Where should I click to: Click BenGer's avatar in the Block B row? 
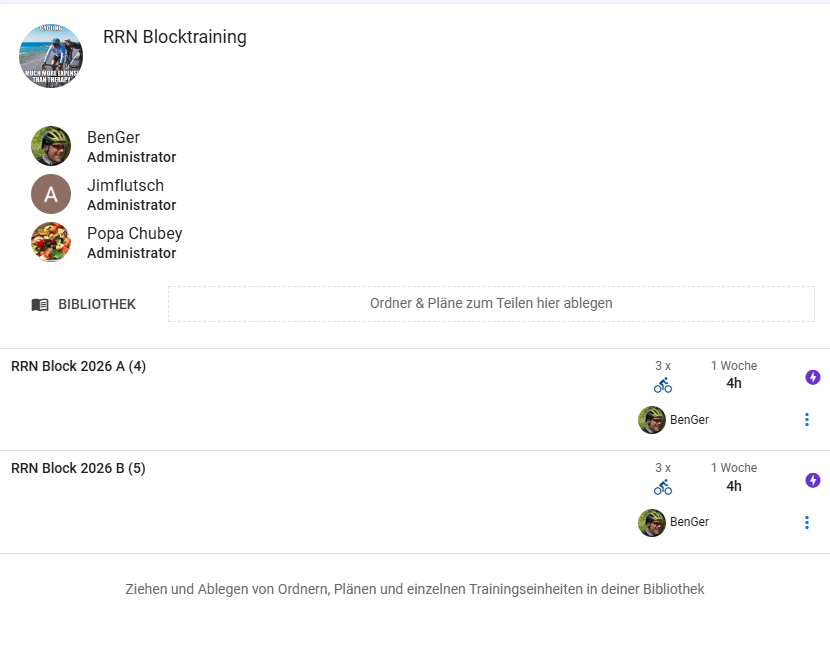pyautogui.click(x=652, y=522)
